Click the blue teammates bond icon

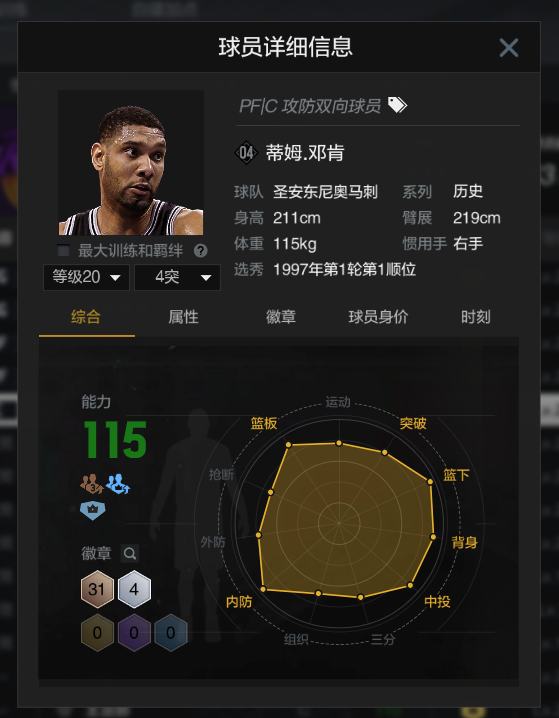click(118, 484)
